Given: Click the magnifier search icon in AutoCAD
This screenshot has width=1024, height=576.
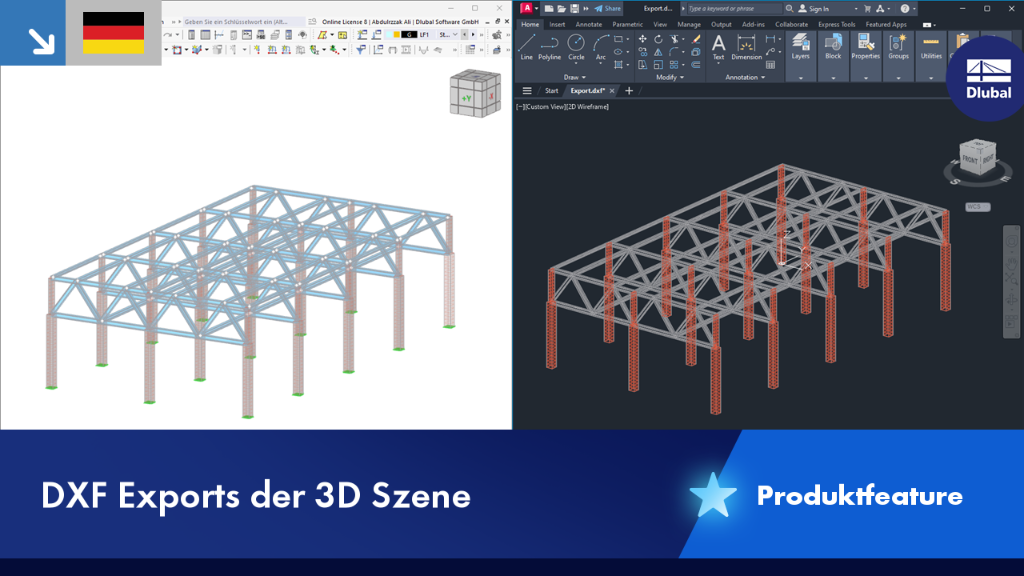Looking at the screenshot, I should (789, 8).
